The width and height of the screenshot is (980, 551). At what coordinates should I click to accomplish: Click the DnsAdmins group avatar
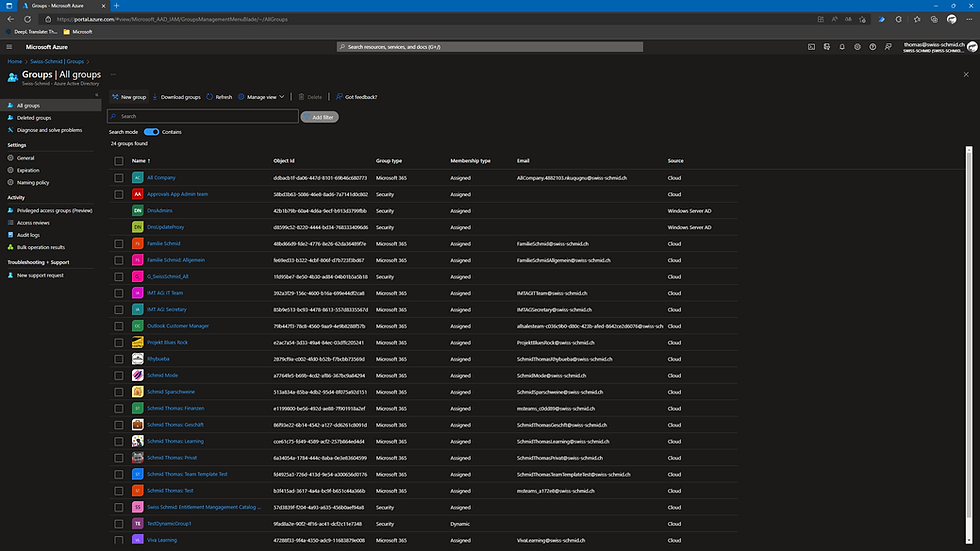138,211
